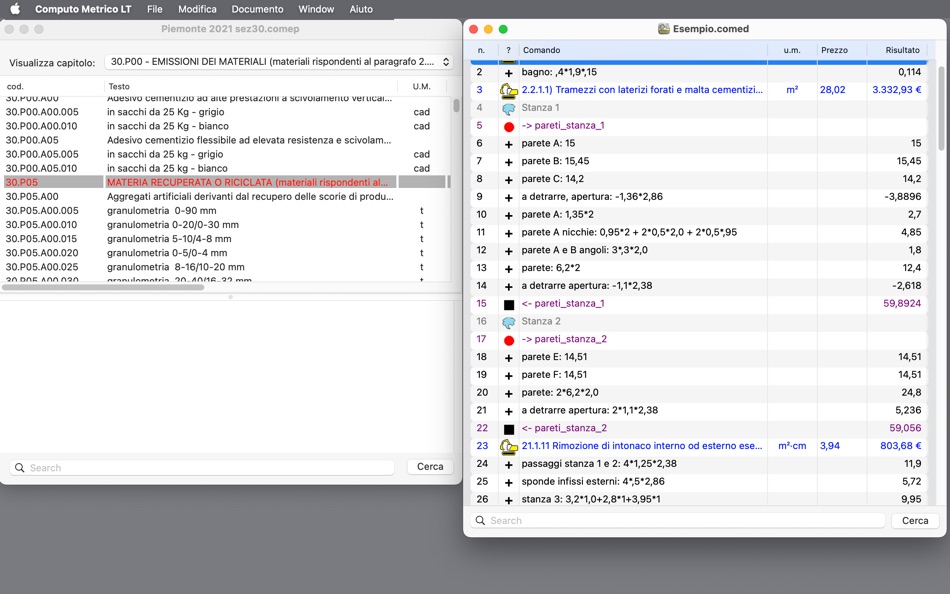Click the plus icon on the bagno measurement row
Screen dimensions: 950x594
coord(509,71)
